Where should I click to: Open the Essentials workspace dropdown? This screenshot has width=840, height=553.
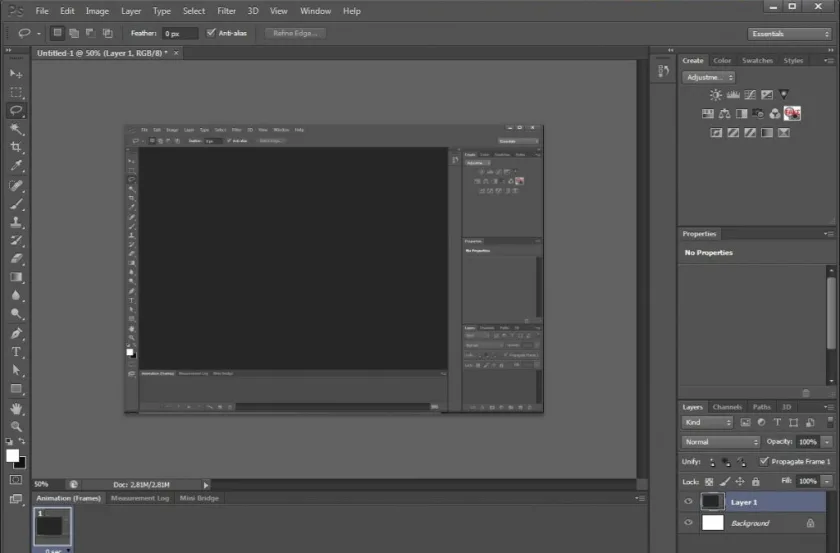click(789, 34)
